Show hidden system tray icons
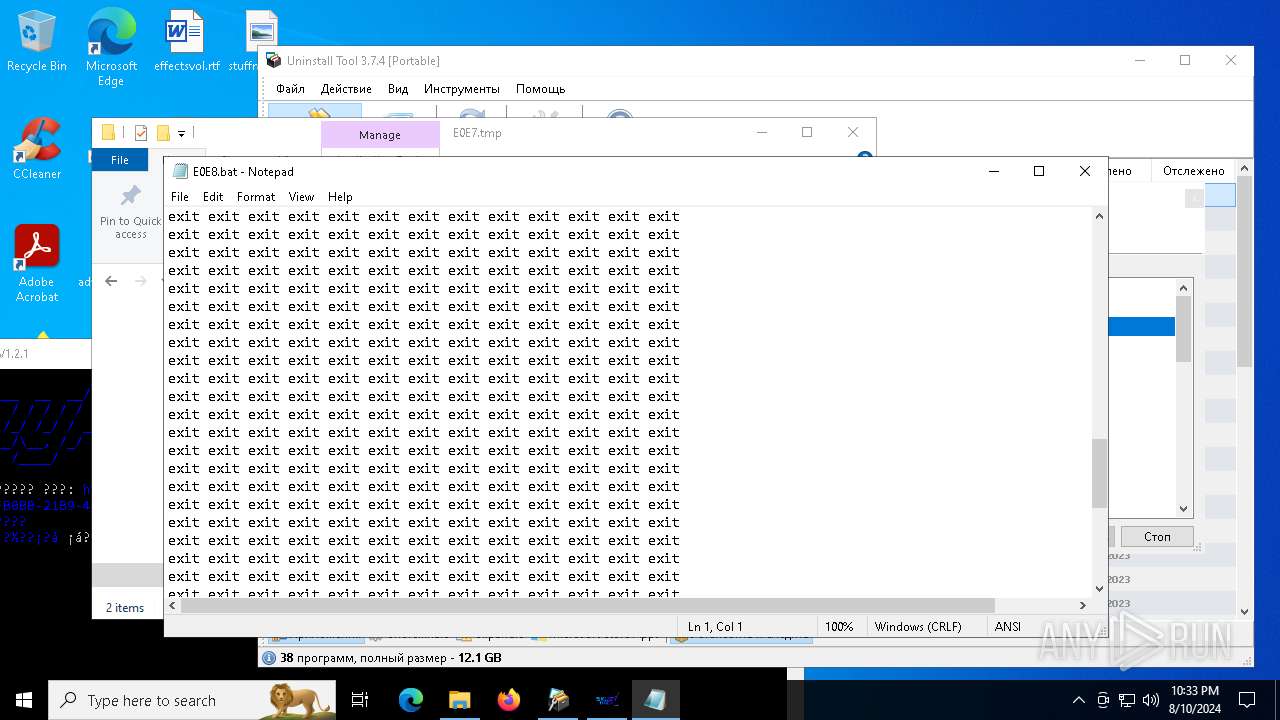The image size is (1280, 720). 1078,700
